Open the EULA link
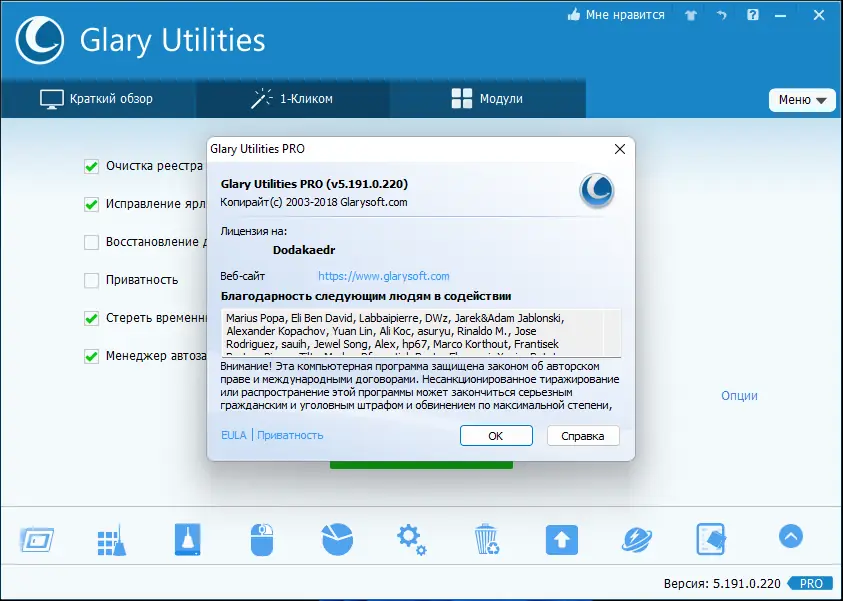This screenshot has height=601, width=843. pyautogui.click(x=233, y=435)
